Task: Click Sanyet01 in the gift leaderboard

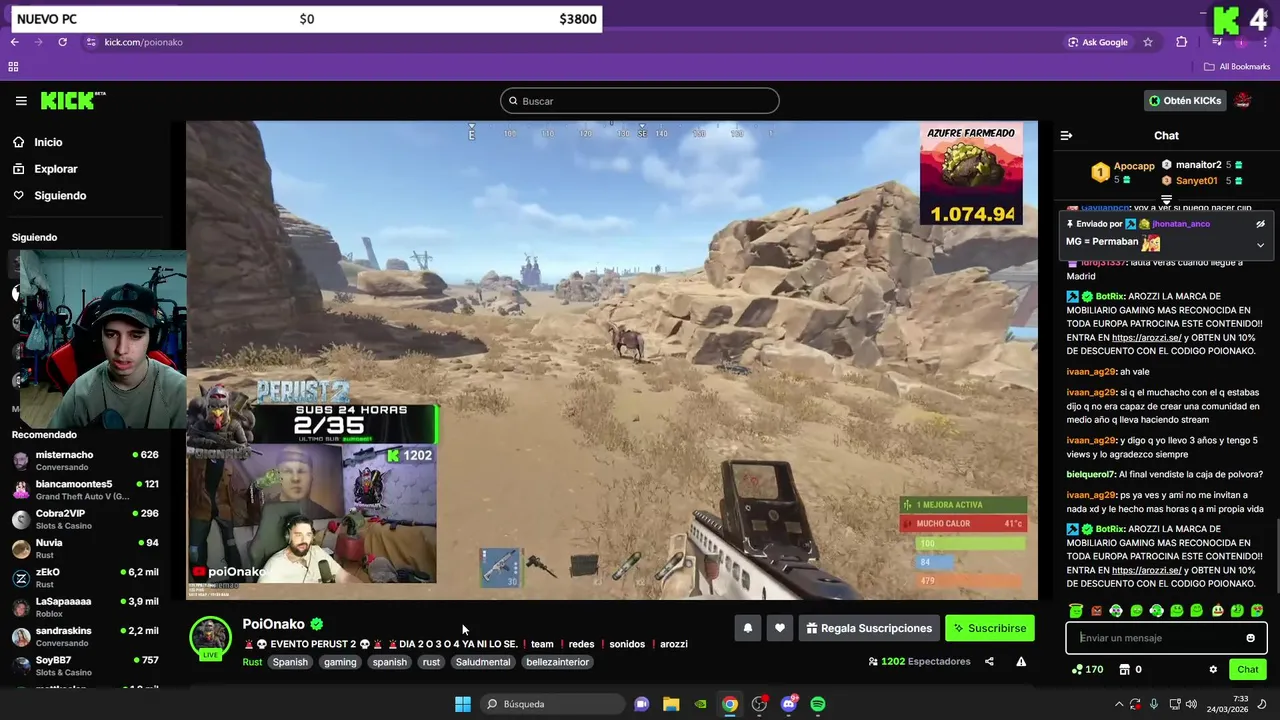Action: 1196,181
